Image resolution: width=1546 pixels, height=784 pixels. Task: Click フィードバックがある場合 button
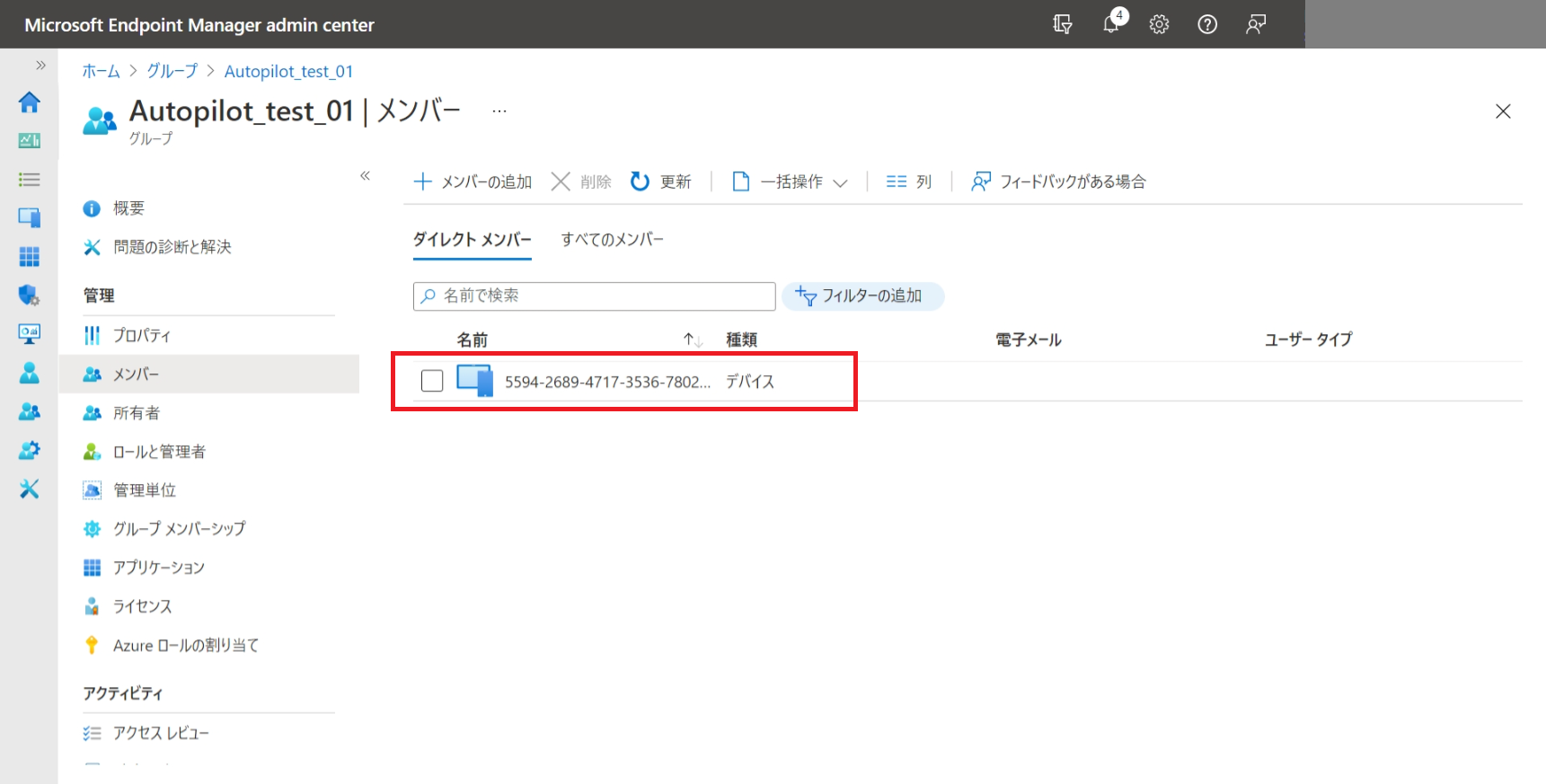(x=1058, y=181)
